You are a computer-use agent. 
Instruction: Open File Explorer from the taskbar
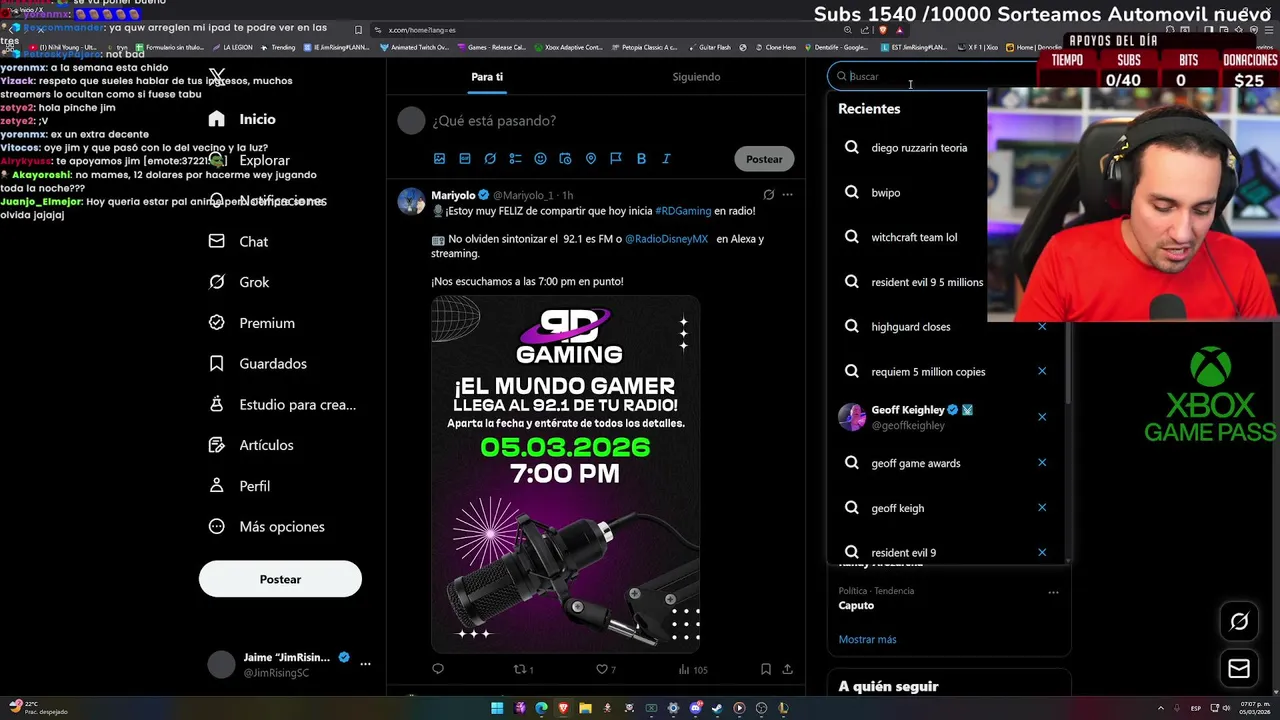[585, 708]
